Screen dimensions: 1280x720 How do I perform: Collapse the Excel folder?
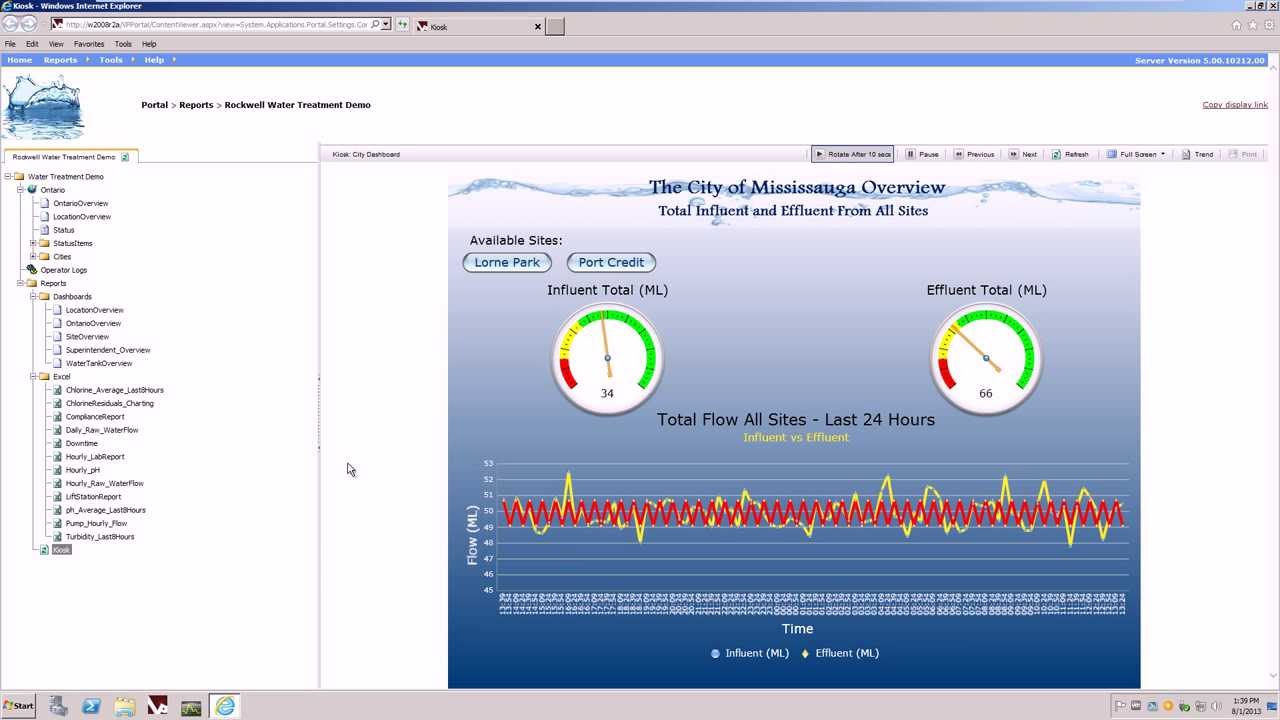pyautogui.click(x=33, y=377)
